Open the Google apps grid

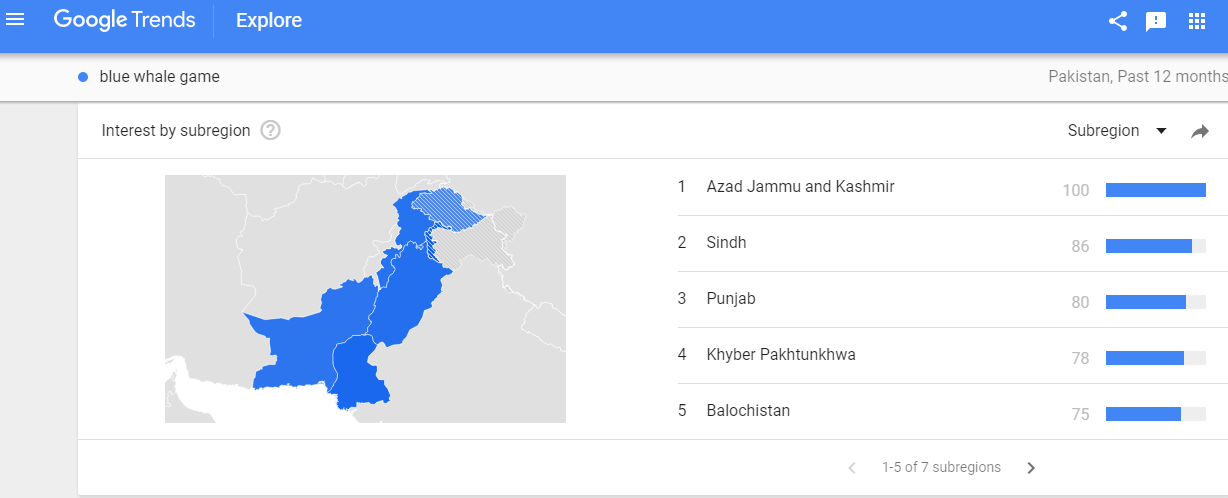1196,21
